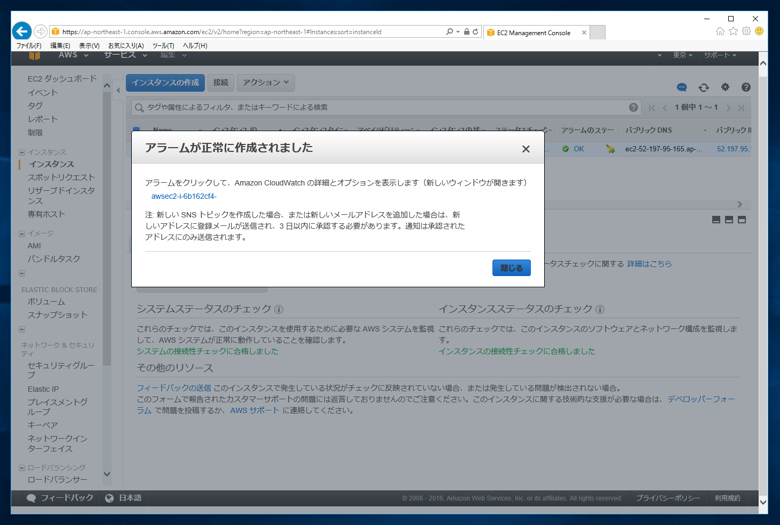Click the speech bubble feedback icon in toolbar
The height and width of the screenshot is (525, 780).
coord(682,88)
